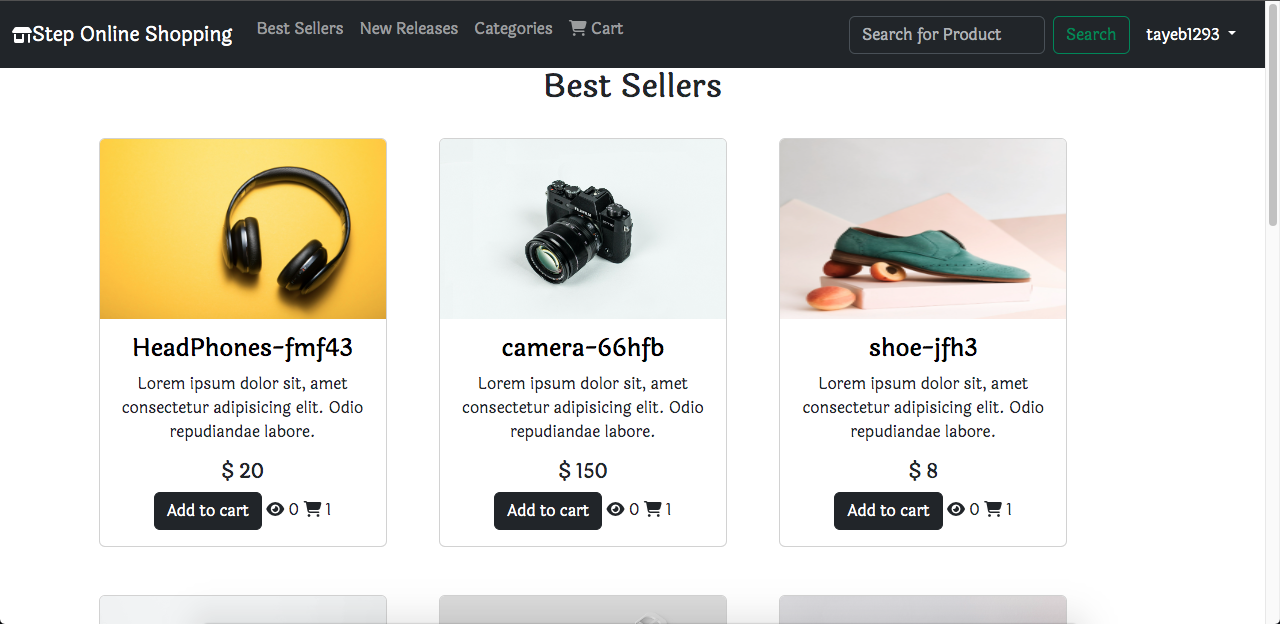
Task: Expand the tayeb1293 user dropdown
Action: pos(1191,34)
